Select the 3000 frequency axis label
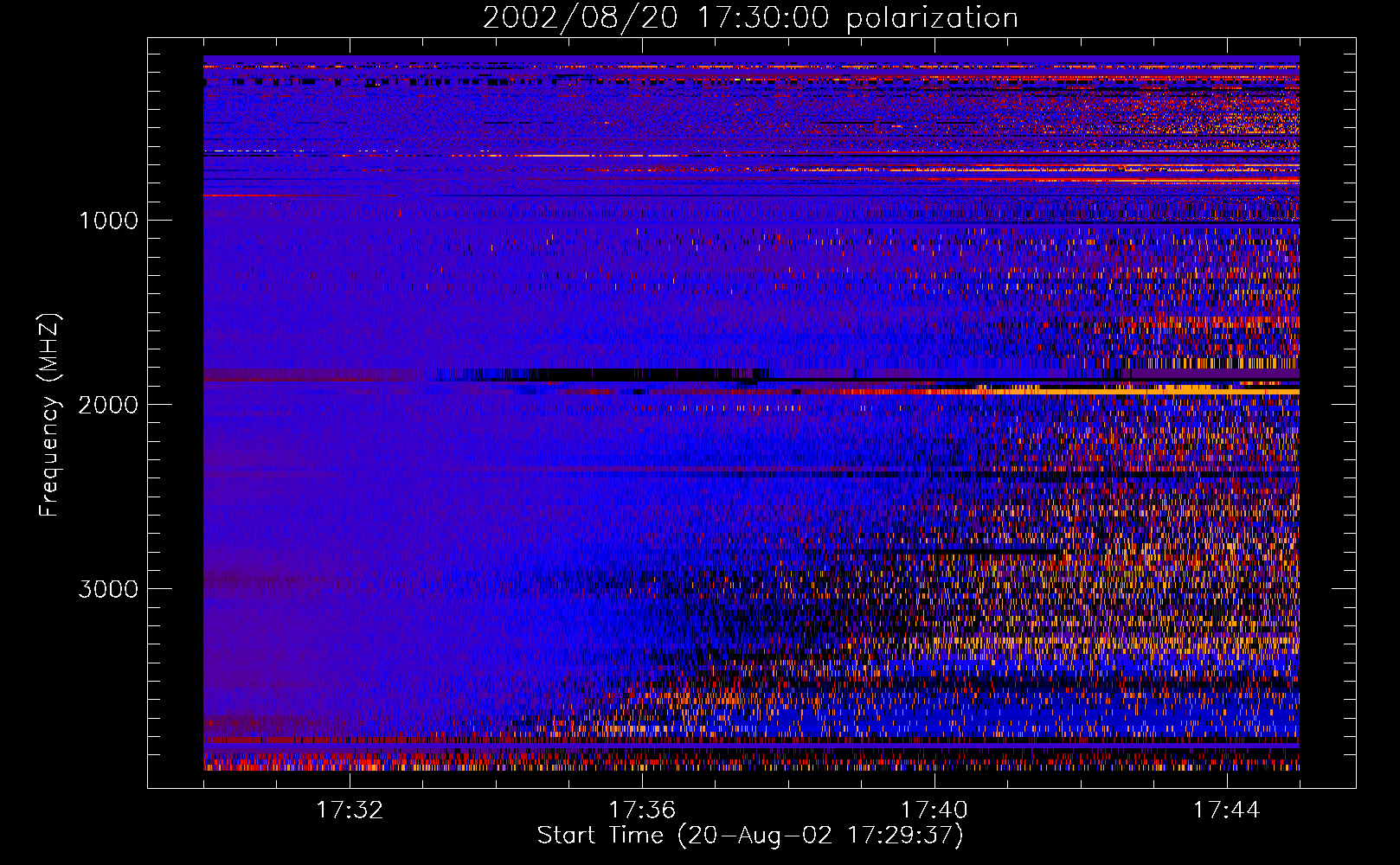 [x=108, y=589]
